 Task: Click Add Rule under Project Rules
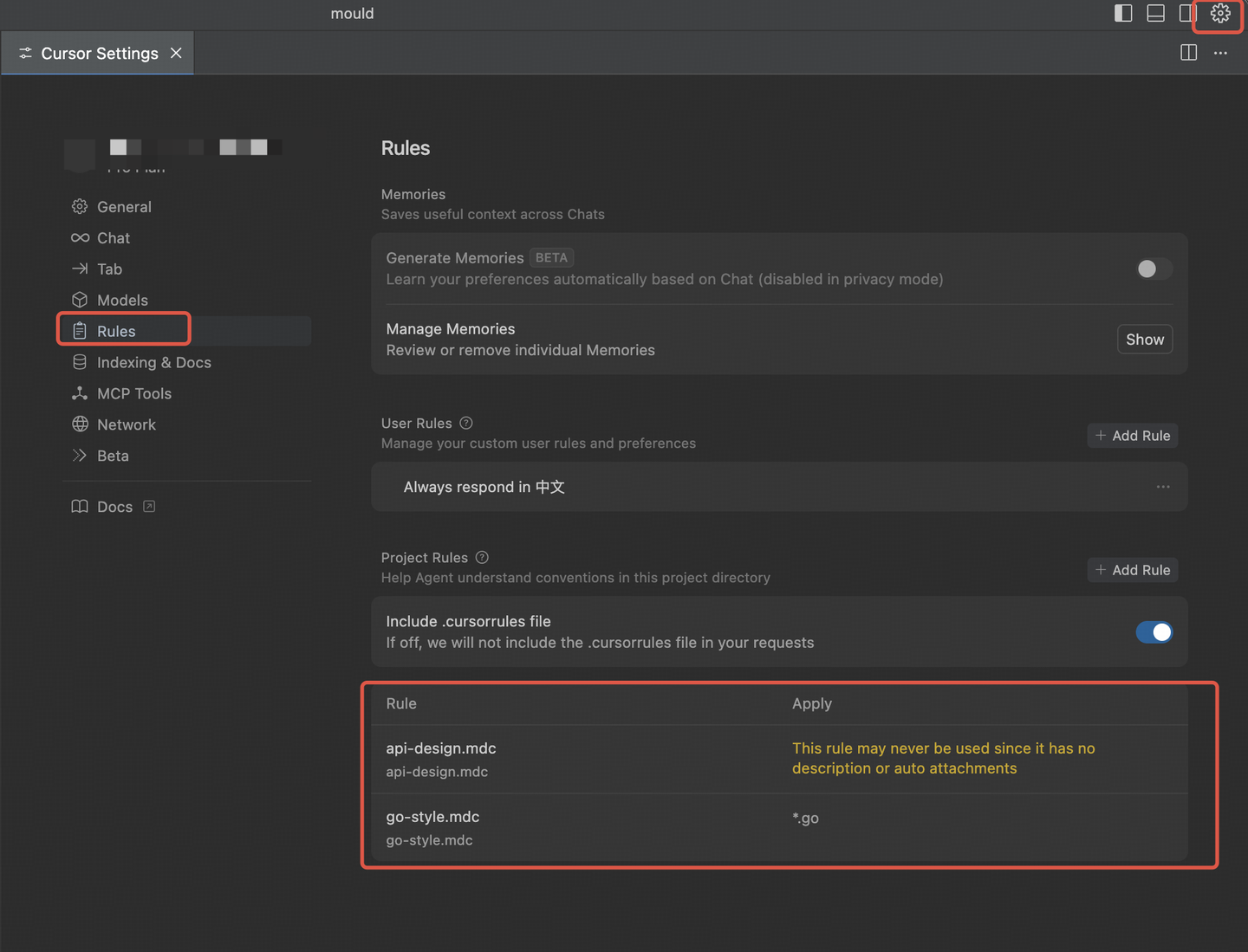[1133, 570]
